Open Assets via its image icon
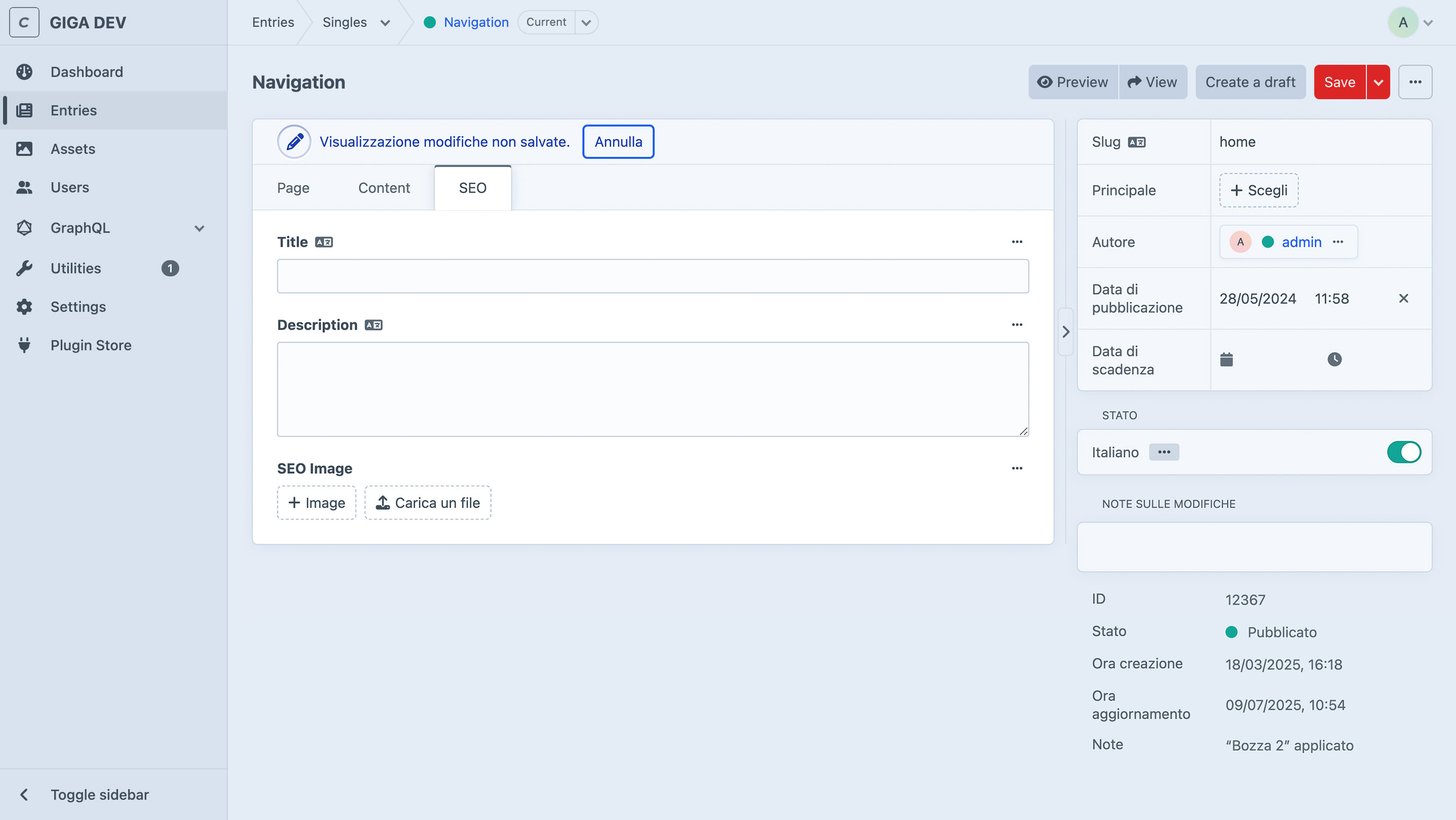The width and height of the screenshot is (1456, 820). pyautogui.click(x=24, y=149)
